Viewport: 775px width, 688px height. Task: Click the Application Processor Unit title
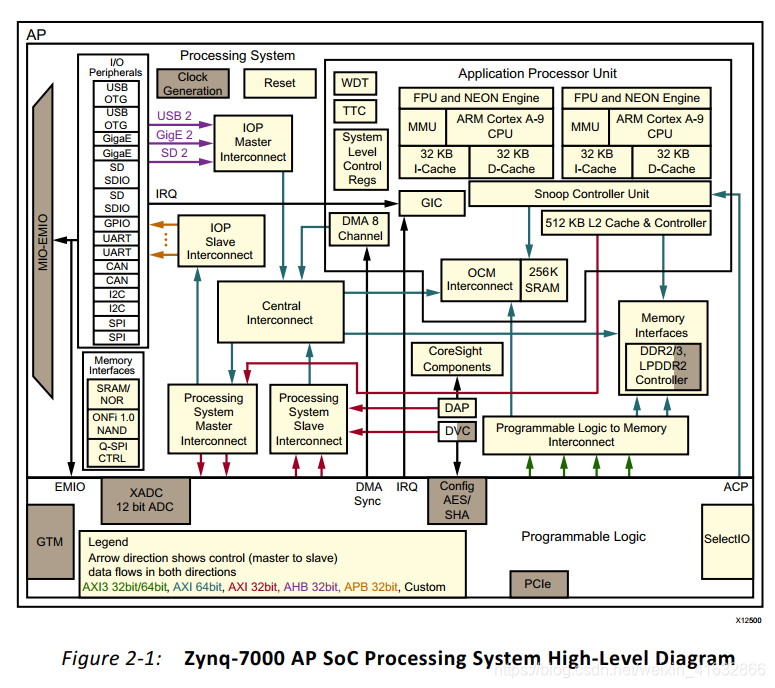coord(537,74)
